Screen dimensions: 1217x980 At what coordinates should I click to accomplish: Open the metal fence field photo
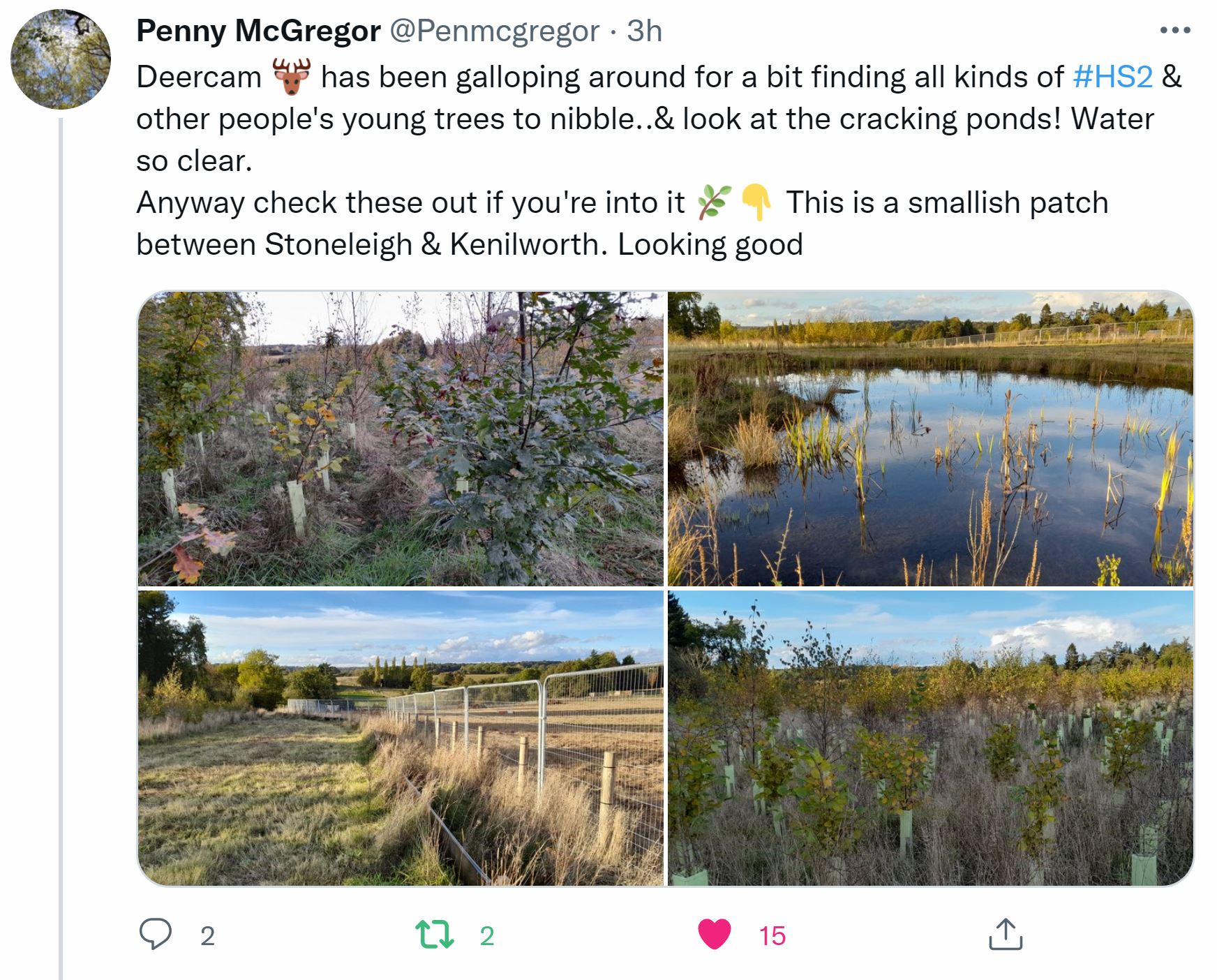401,738
